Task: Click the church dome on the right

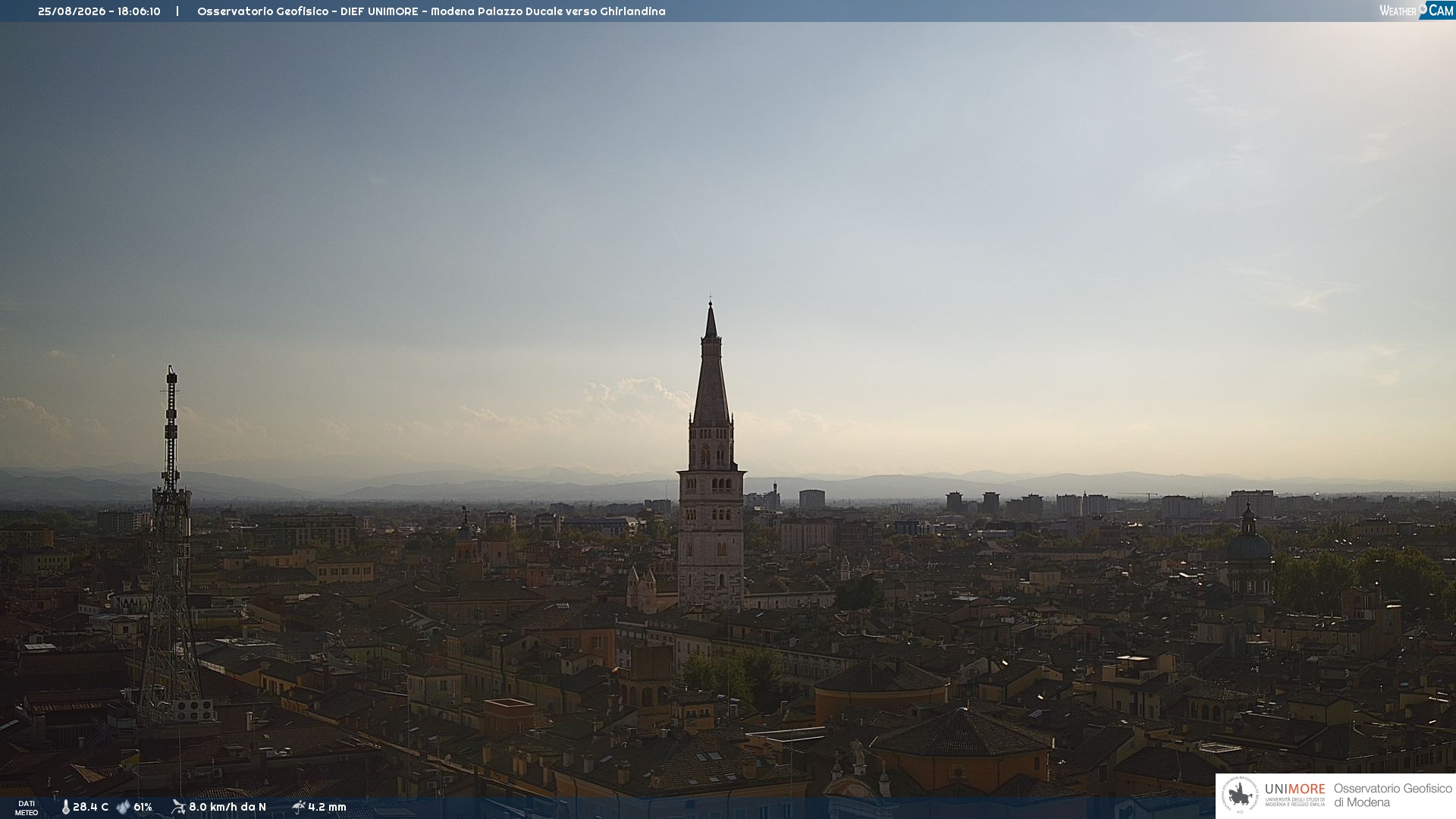Action: 1248,542
